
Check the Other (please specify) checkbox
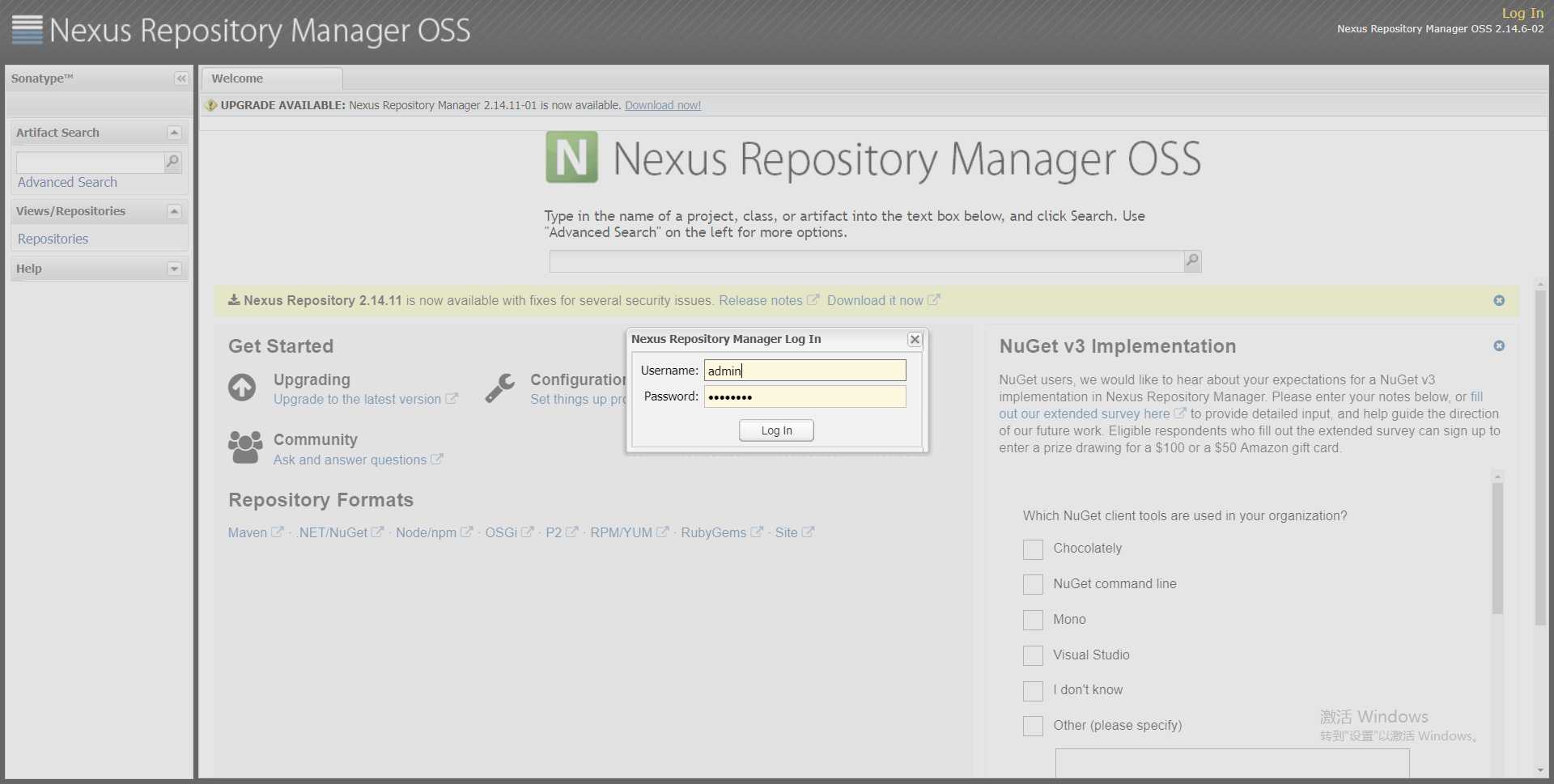tap(1033, 726)
